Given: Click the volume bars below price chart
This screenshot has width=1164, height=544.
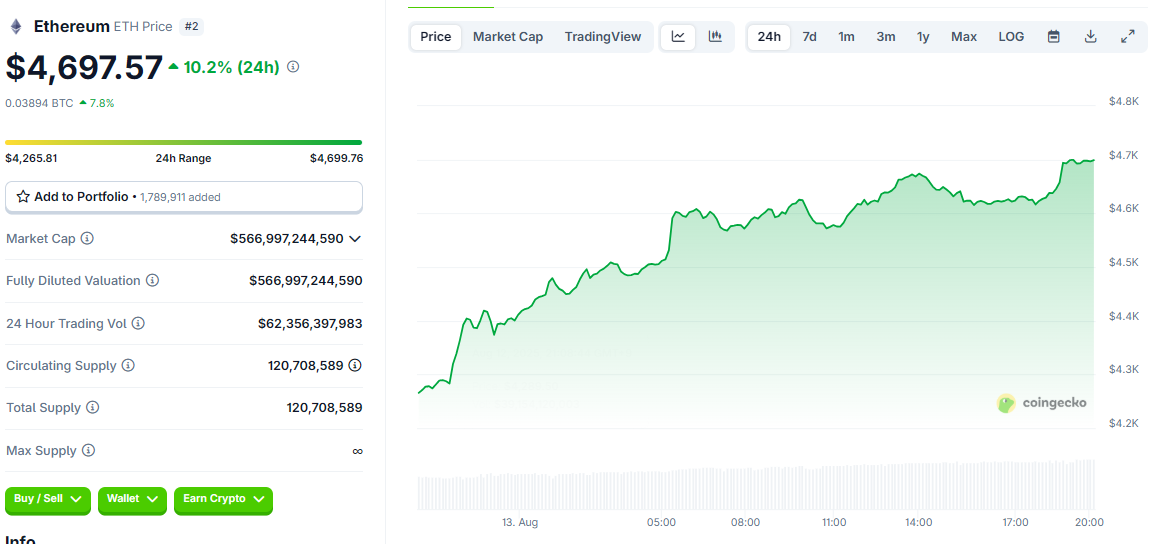Looking at the screenshot, I should tap(756, 485).
